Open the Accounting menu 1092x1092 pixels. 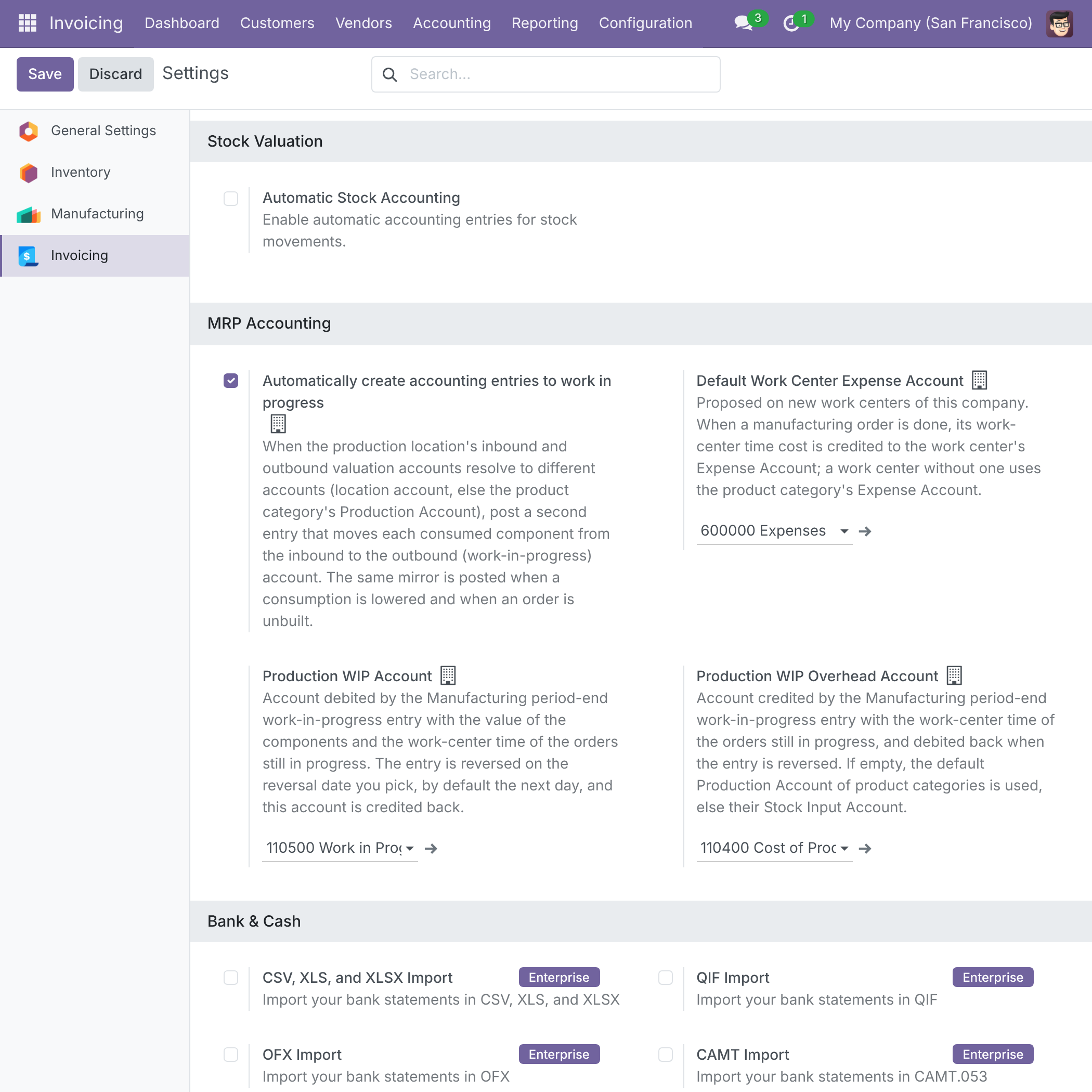coord(451,23)
